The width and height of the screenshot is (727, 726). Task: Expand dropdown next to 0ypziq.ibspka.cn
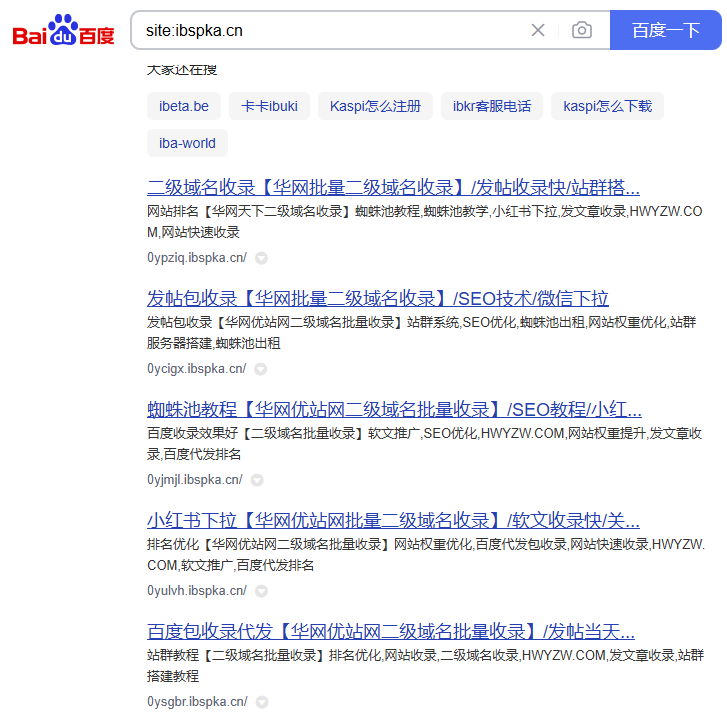click(261, 258)
